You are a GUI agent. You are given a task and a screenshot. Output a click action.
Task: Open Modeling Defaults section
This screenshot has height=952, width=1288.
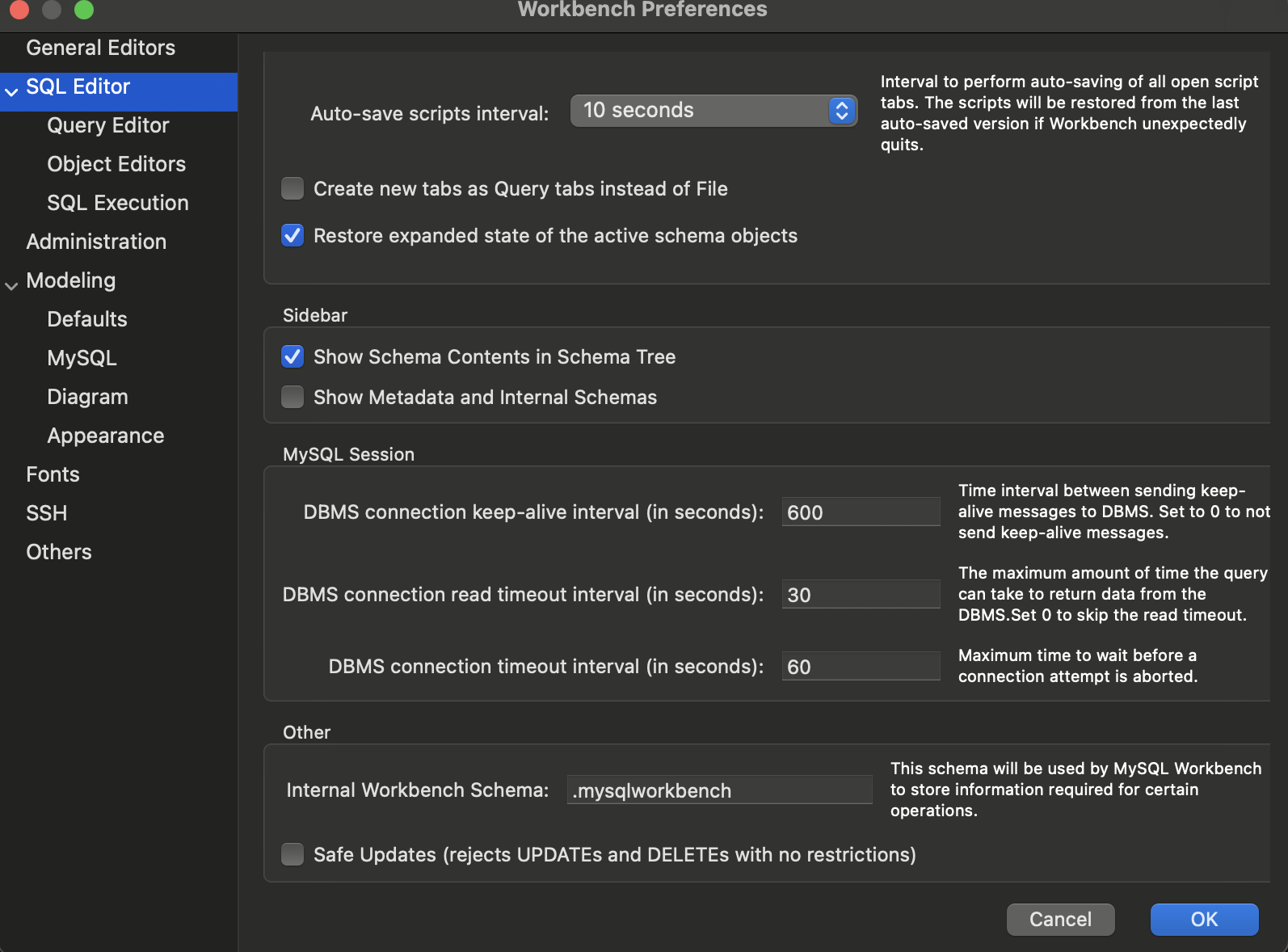(x=87, y=319)
